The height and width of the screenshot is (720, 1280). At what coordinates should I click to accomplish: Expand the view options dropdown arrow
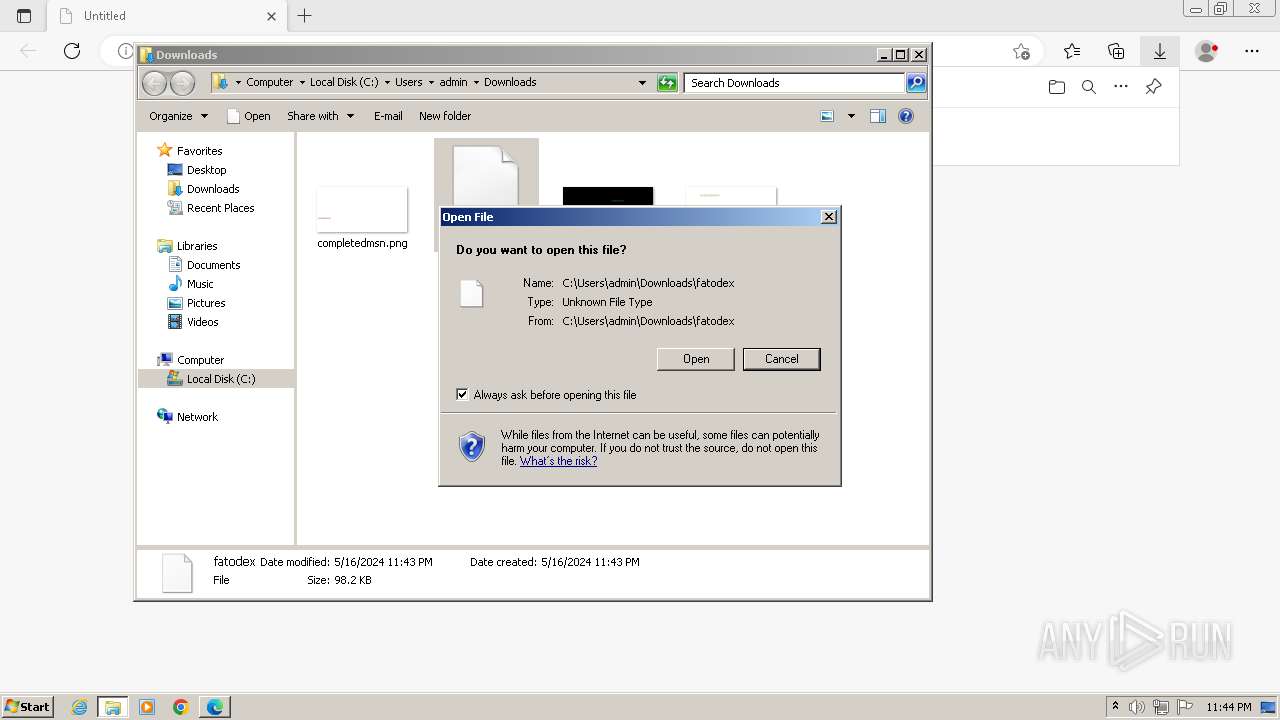tap(851, 116)
